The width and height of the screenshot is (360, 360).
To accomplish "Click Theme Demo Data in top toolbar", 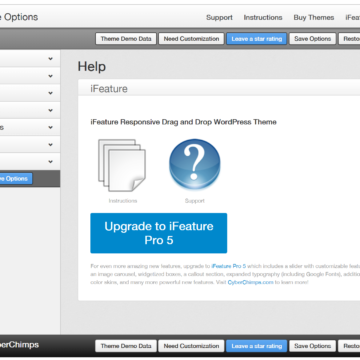I will click(x=126, y=39).
